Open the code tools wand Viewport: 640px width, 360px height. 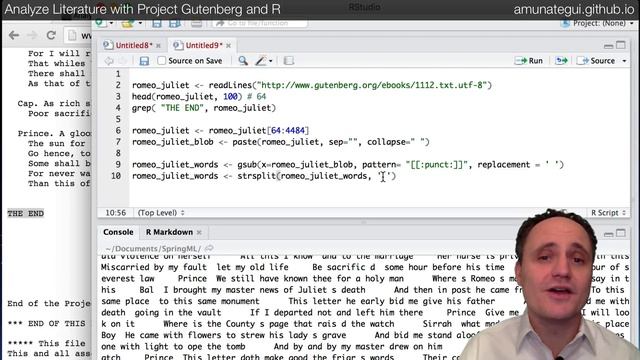click(260, 61)
